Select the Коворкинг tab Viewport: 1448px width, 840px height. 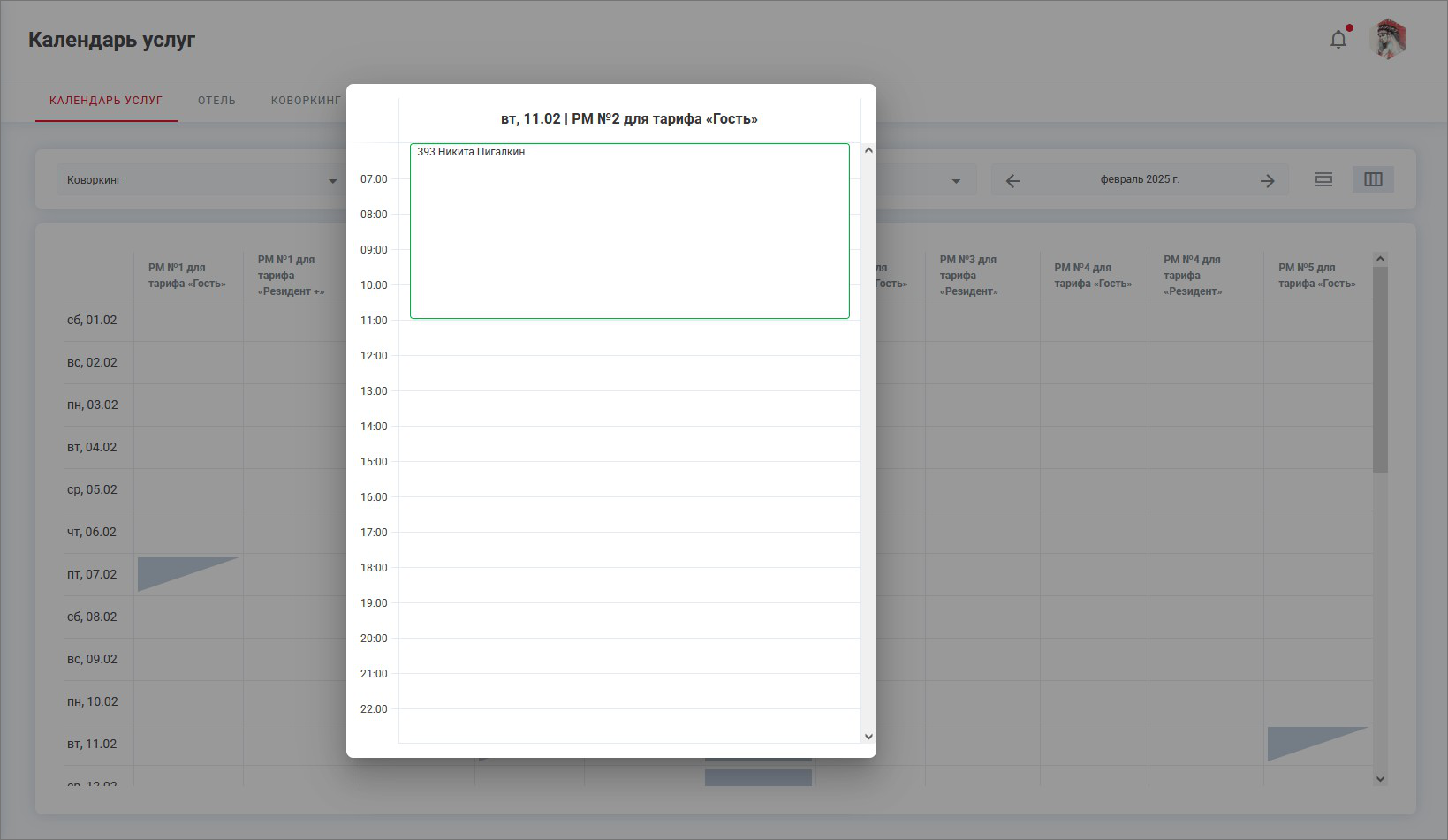(305, 101)
